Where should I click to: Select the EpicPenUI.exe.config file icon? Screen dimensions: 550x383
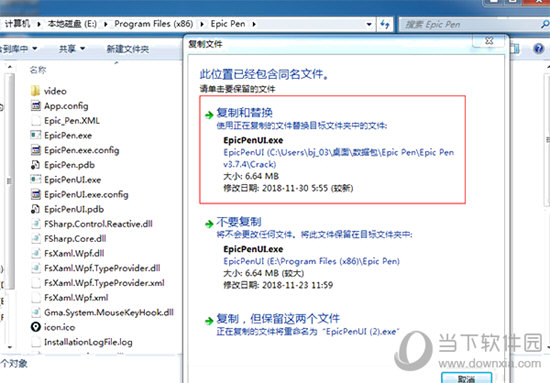coord(35,194)
